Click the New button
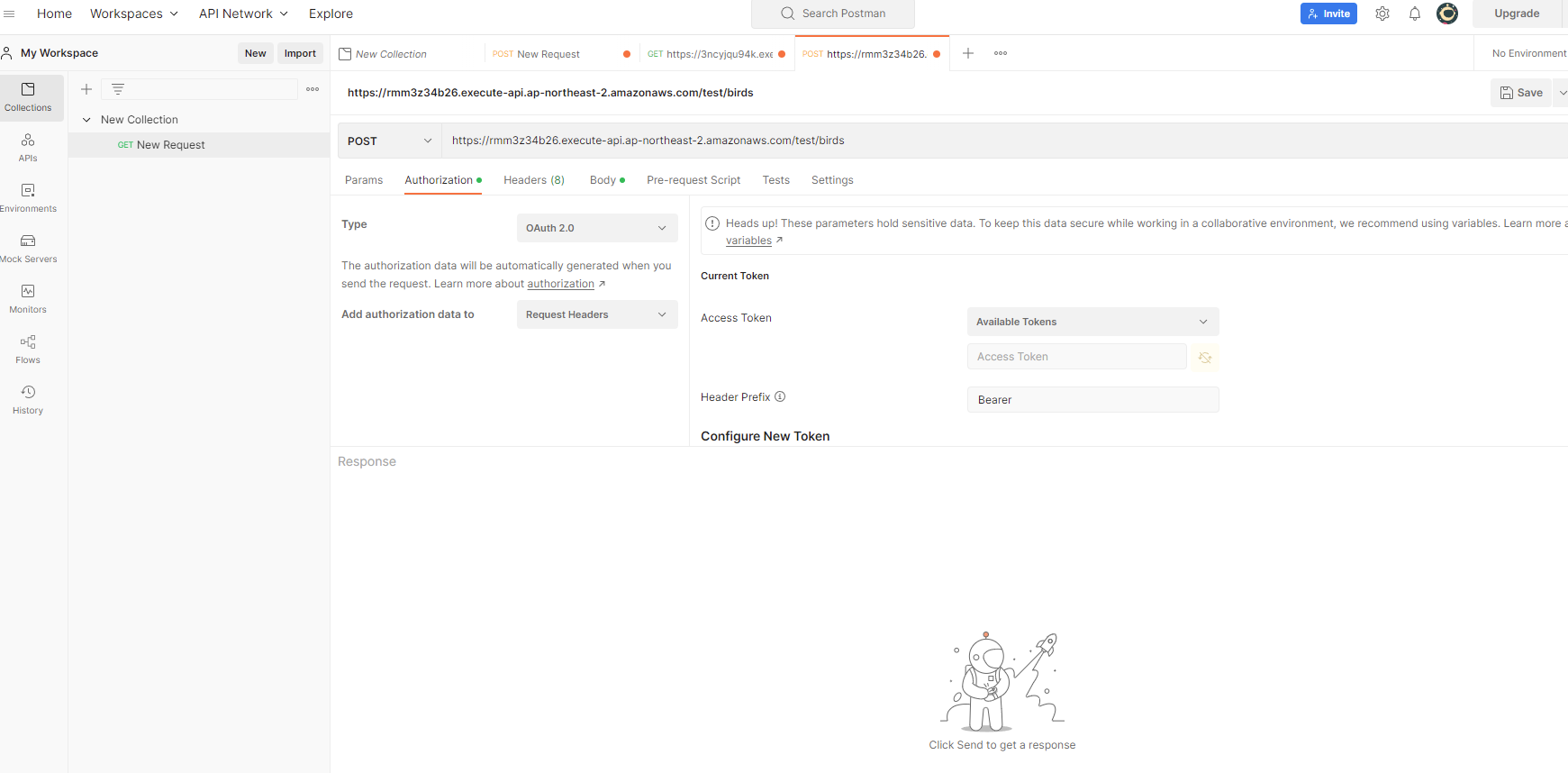 click(255, 53)
